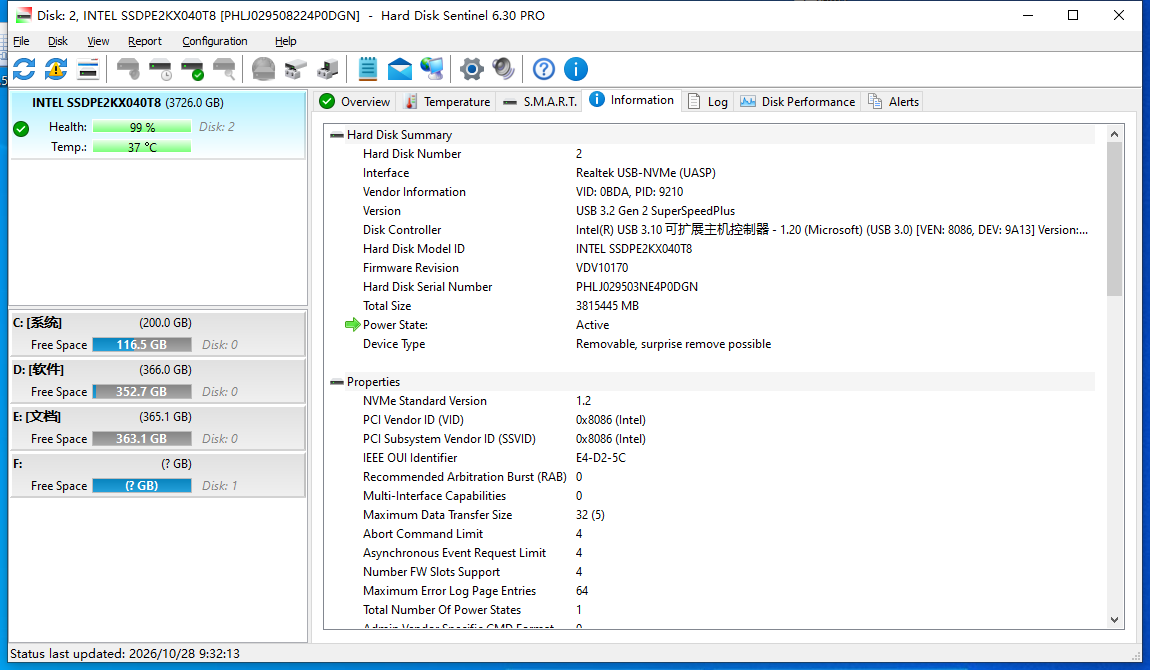The height and width of the screenshot is (670, 1150).
Task: Click the (? GB) free space bar
Action: [x=142, y=485]
